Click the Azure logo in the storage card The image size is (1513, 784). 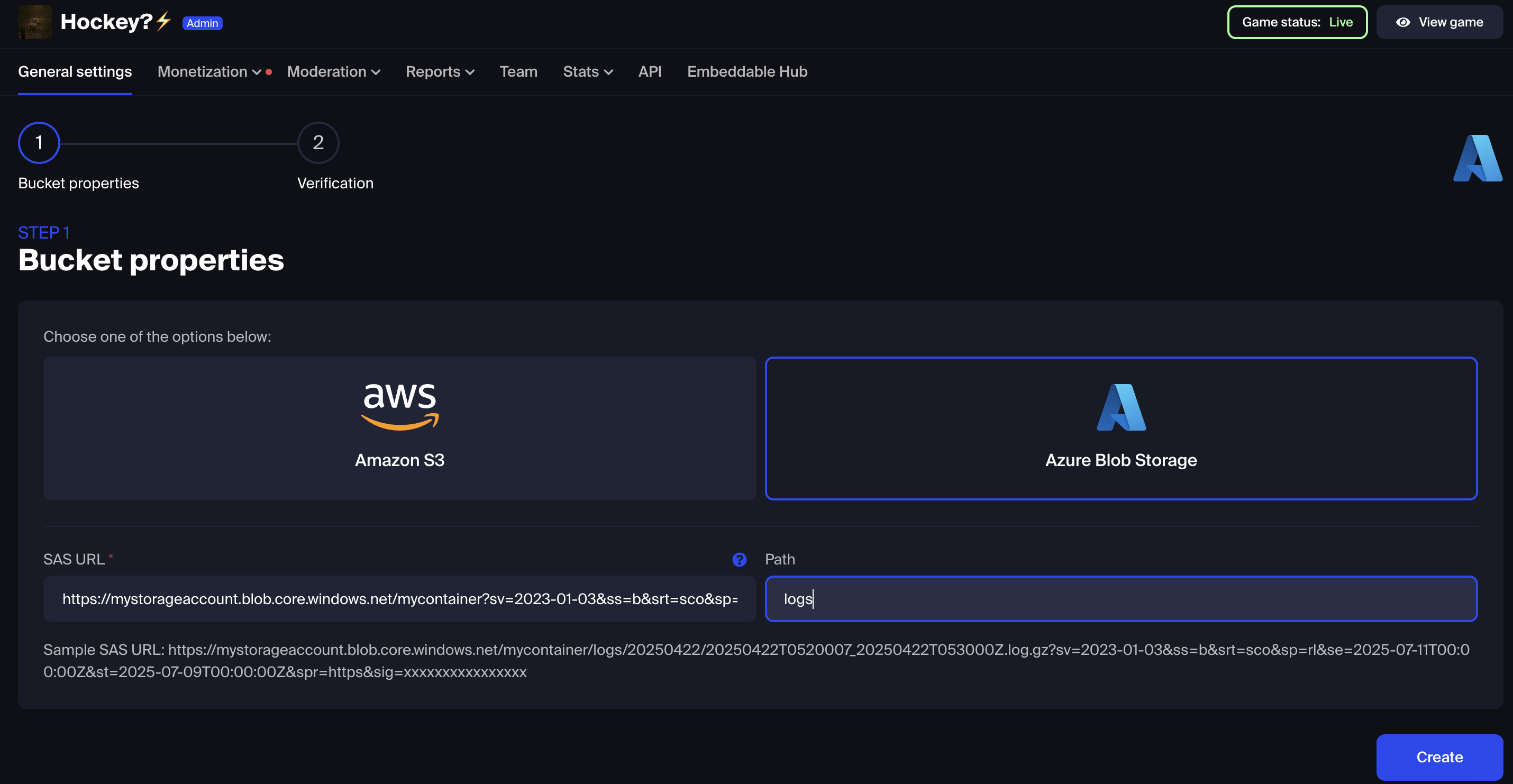[1120, 407]
